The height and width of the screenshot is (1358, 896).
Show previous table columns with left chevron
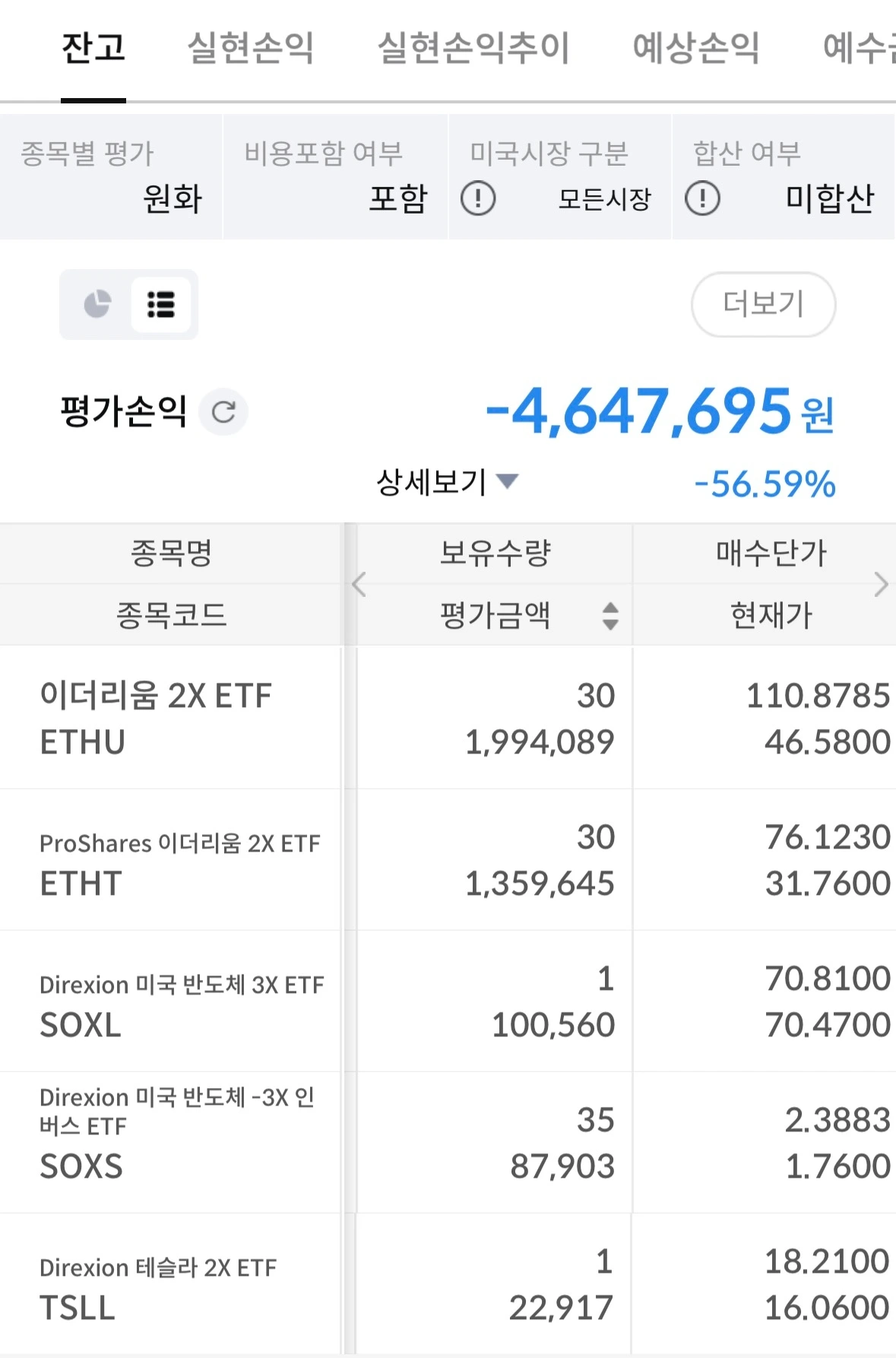(359, 584)
